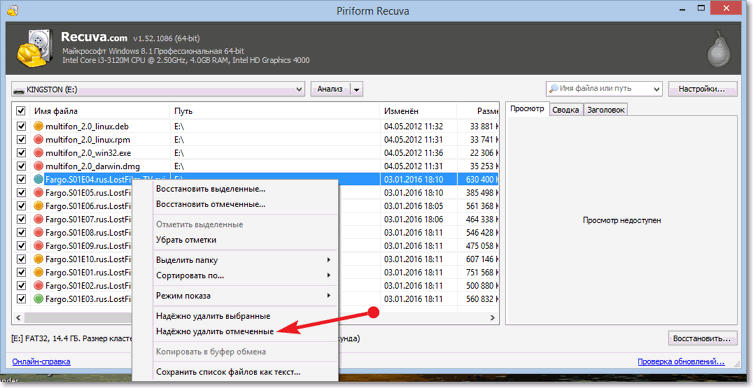Screen dimensions: 753x388
Task: Click red status dot of Fargo.S01E05
Action: (38, 193)
